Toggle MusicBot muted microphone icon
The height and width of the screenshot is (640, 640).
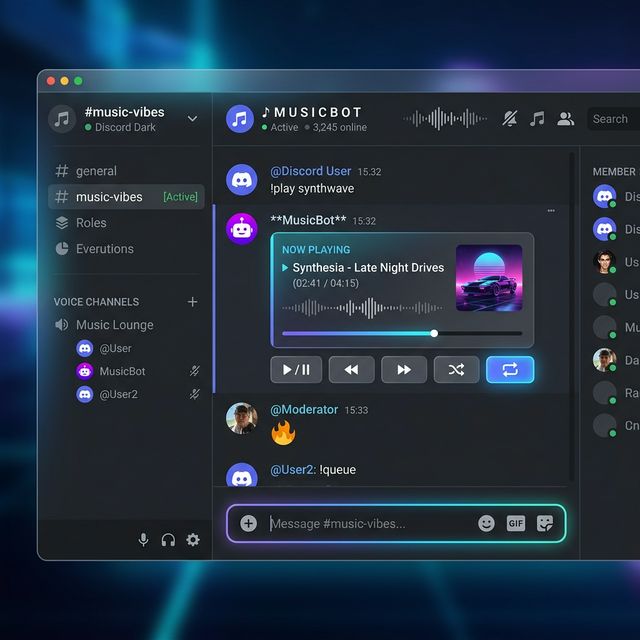point(195,371)
